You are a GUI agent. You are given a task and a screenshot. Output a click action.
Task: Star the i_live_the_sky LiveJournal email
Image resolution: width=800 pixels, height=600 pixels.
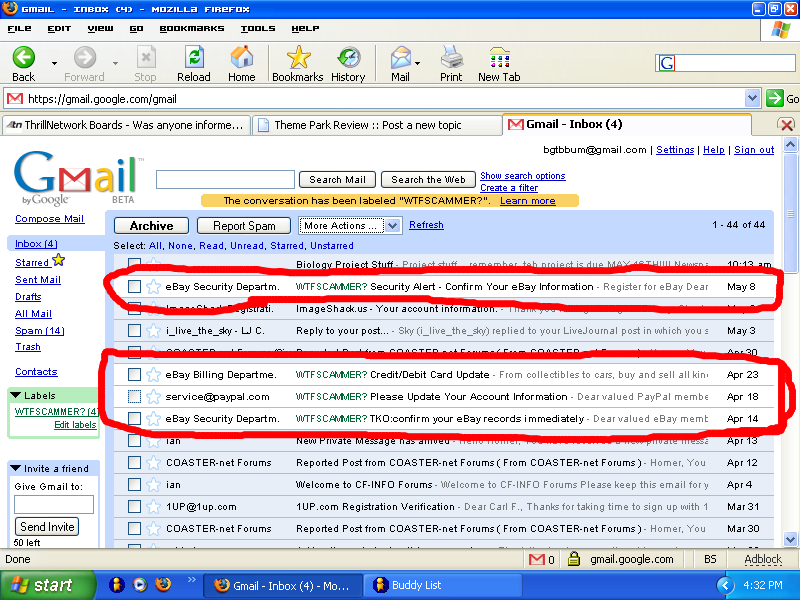coord(153,331)
